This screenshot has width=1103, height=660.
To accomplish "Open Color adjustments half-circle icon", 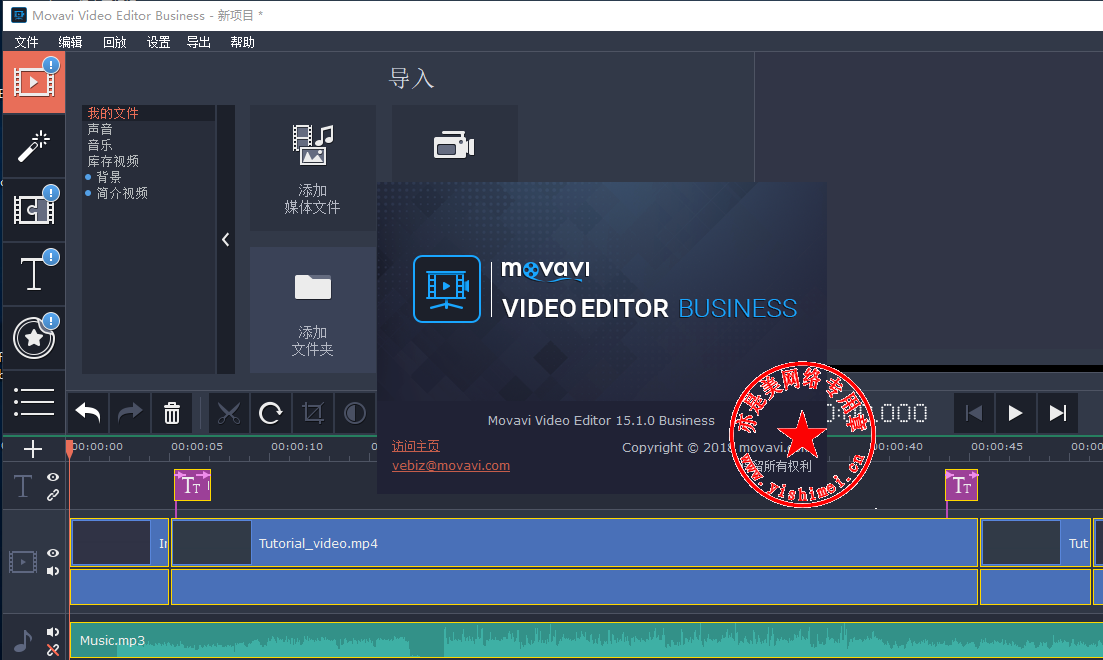I will [x=355, y=413].
